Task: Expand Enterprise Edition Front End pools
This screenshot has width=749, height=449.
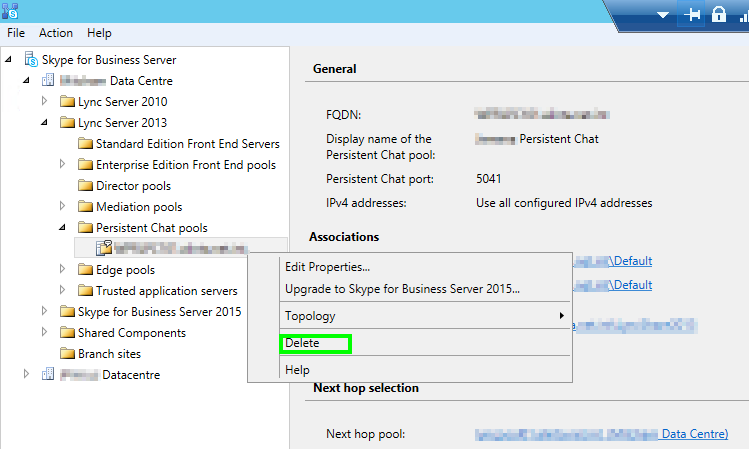Action: (63, 164)
